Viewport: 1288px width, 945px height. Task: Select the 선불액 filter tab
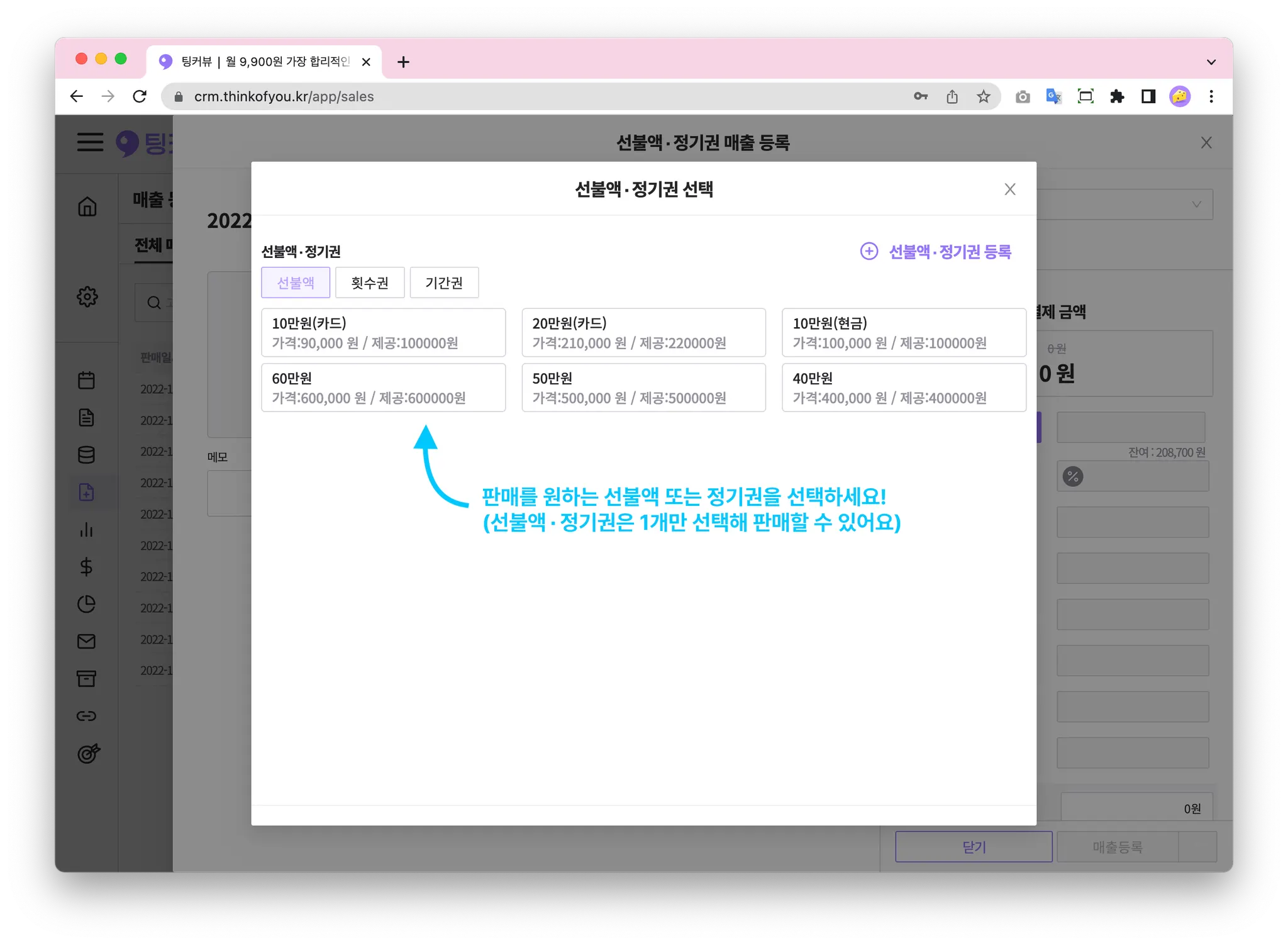click(296, 282)
